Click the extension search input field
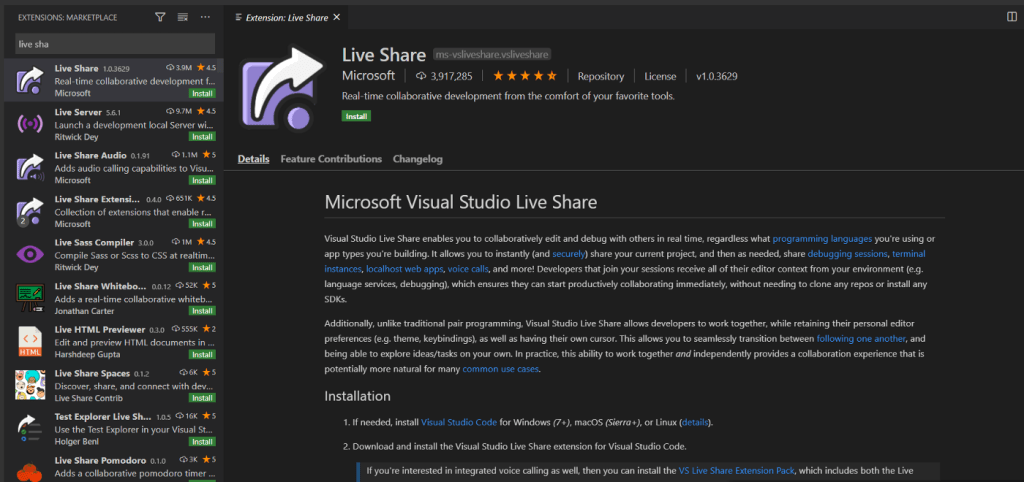This screenshot has width=1024, height=482. click(x=115, y=44)
